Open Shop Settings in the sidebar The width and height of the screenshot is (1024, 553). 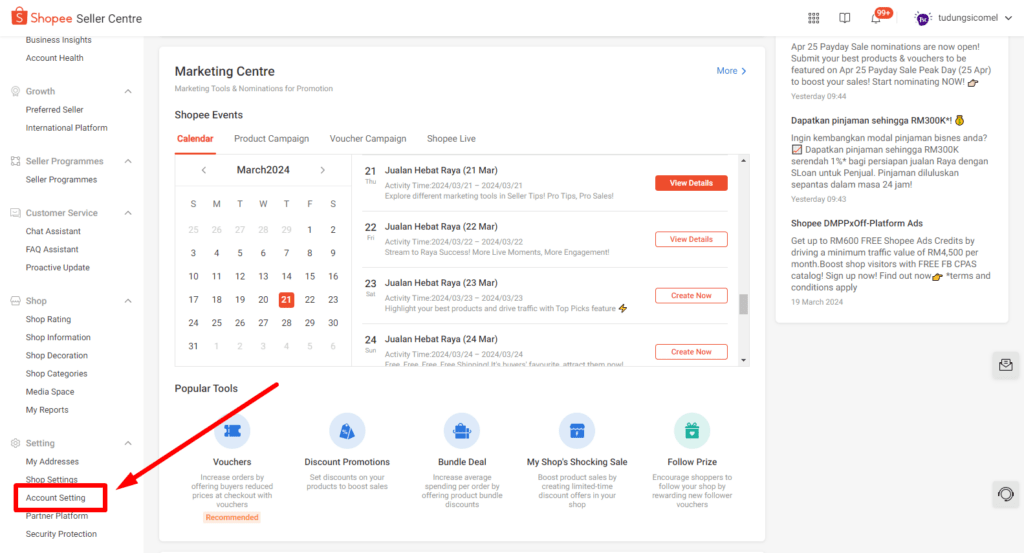pyautogui.click(x=52, y=479)
